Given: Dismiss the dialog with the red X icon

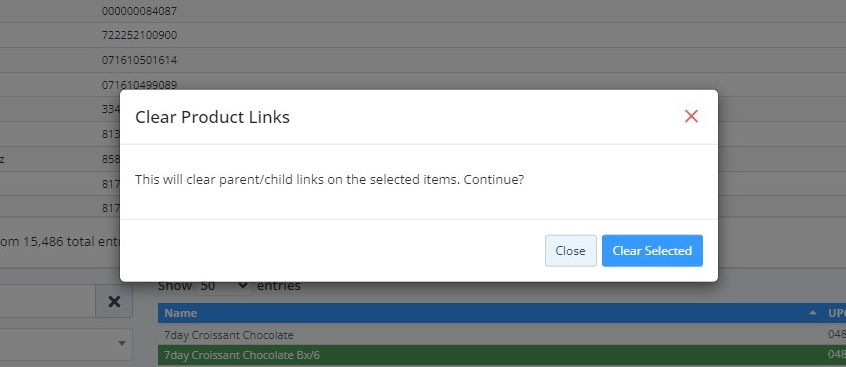Looking at the screenshot, I should click(691, 116).
